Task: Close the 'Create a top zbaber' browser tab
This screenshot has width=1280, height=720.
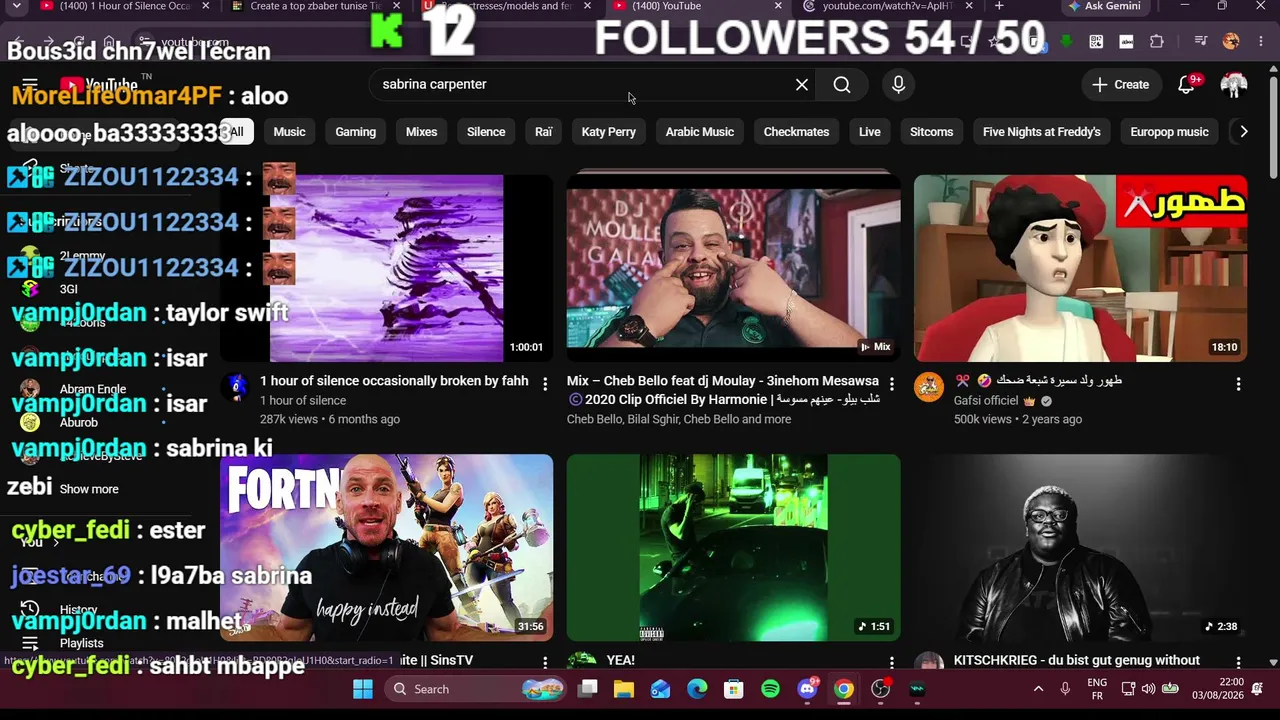Action: [x=396, y=6]
